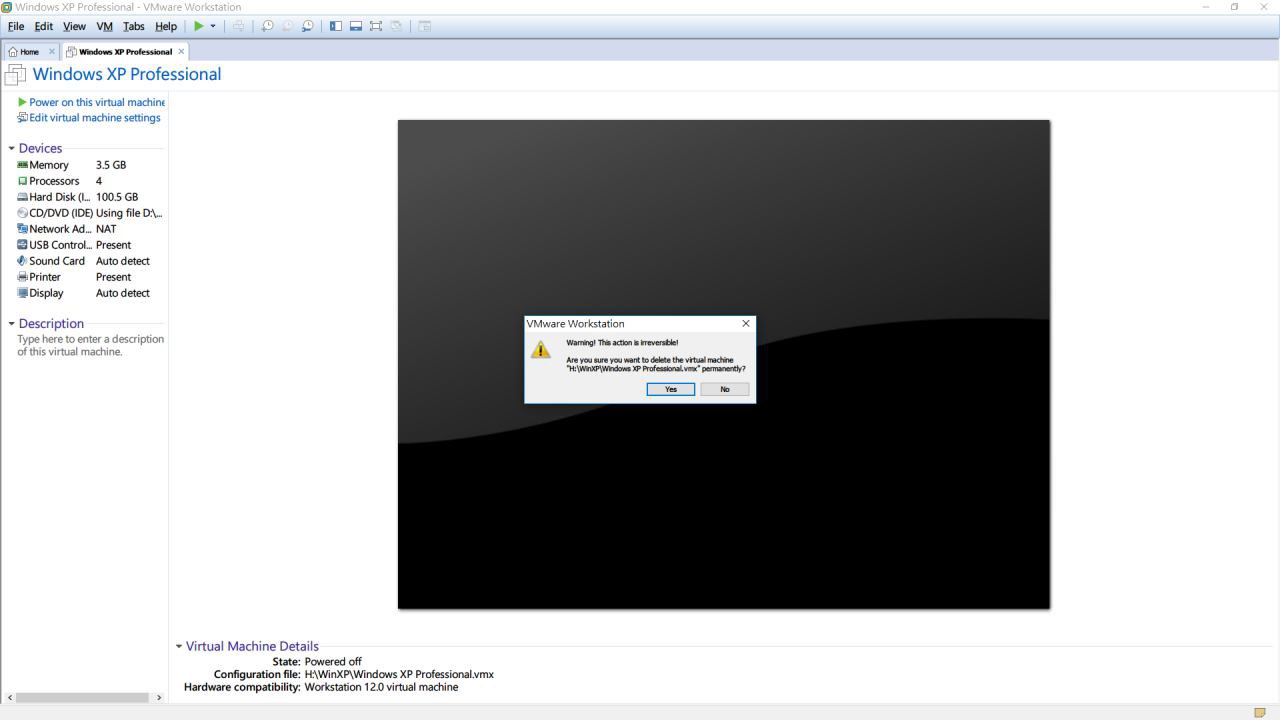Click the VMware Workstation title bar app icon

(7, 7)
